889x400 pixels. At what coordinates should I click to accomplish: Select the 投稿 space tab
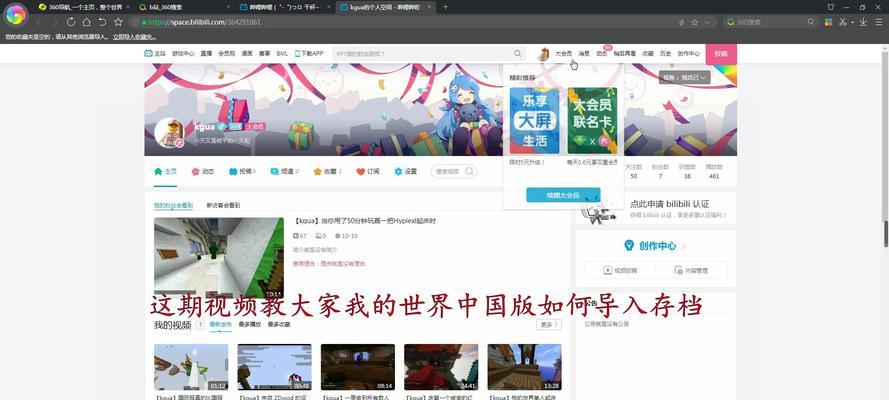tap(242, 171)
